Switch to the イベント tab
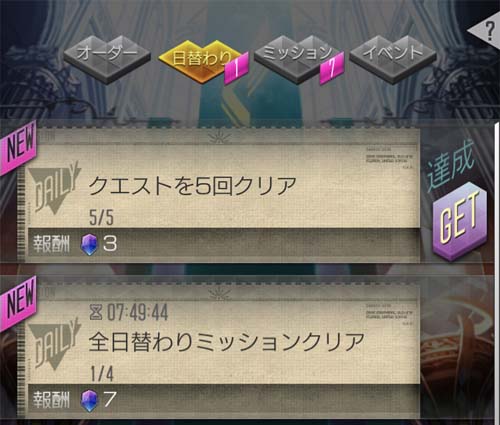Viewport: 500px width, 425px height. pos(393,57)
